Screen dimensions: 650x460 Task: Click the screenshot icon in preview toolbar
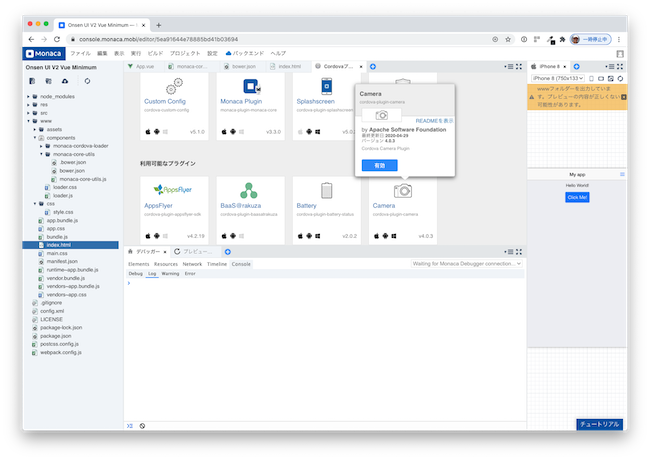click(x=611, y=78)
